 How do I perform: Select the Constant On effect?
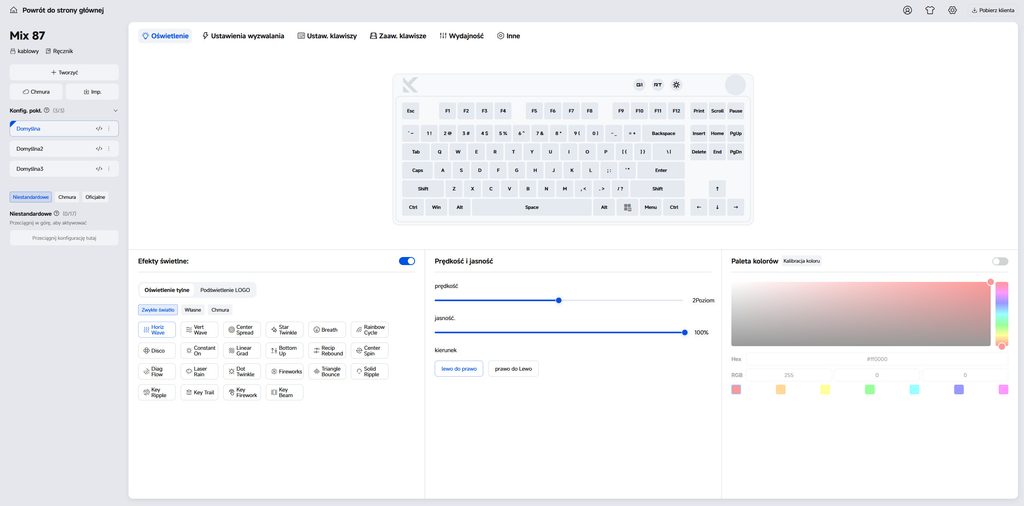click(199, 351)
